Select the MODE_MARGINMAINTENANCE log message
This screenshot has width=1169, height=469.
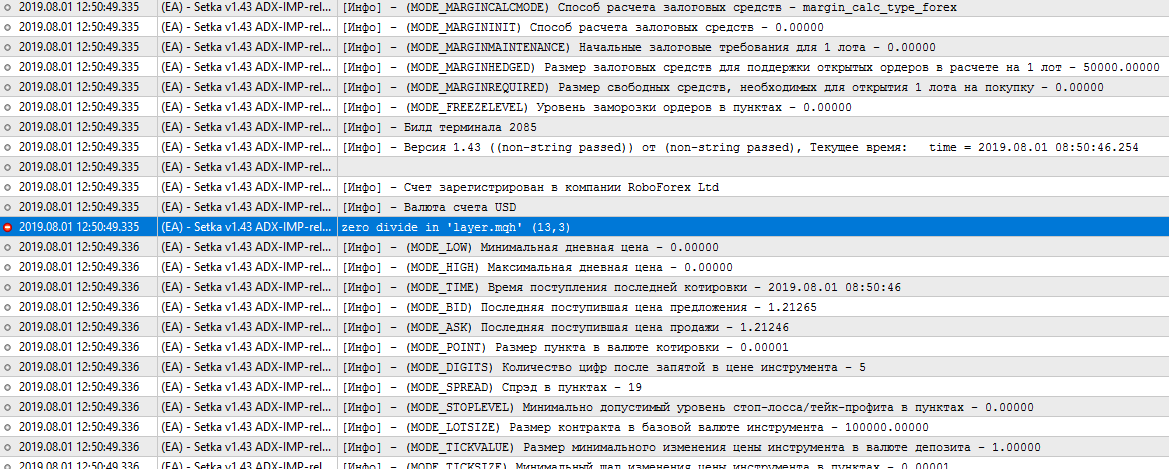click(639, 47)
